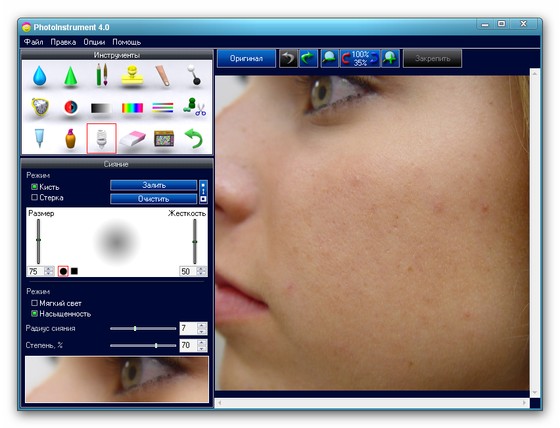560x428 pixels.
Task: Increase Жесткость with its spinner arrows
Action: [x=201, y=269]
